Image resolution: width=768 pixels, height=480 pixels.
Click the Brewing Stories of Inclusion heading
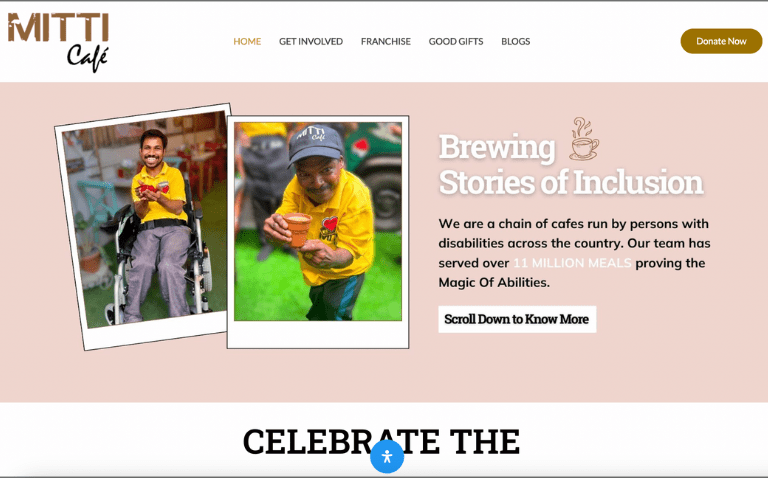[571, 165]
